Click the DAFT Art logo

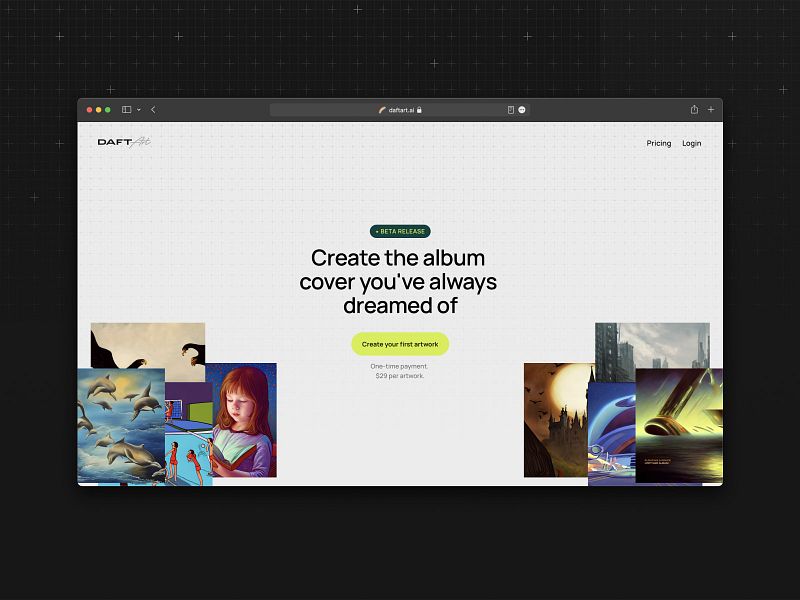(x=124, y=142)
